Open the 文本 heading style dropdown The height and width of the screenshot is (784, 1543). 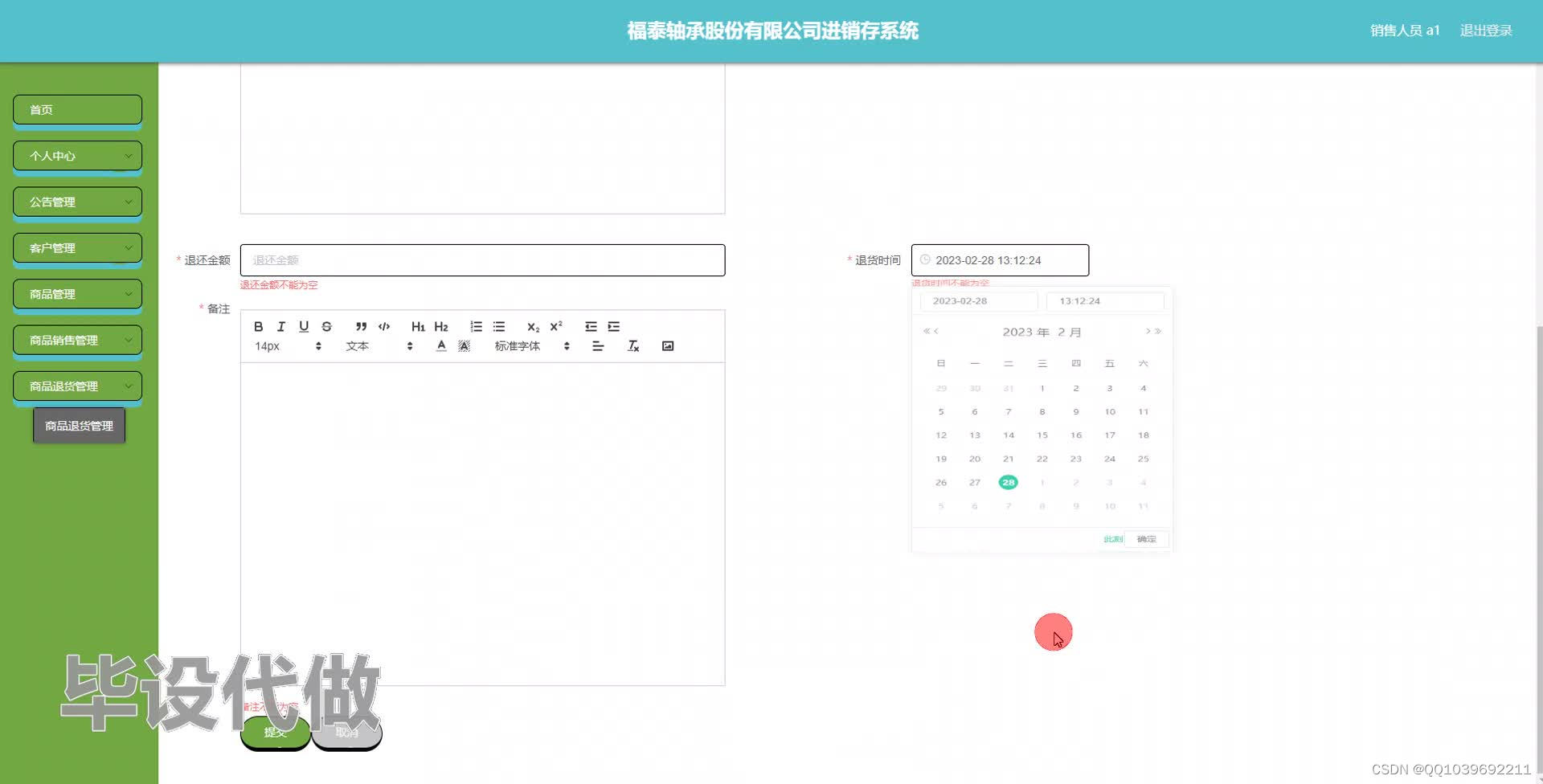tap(379, 346)
